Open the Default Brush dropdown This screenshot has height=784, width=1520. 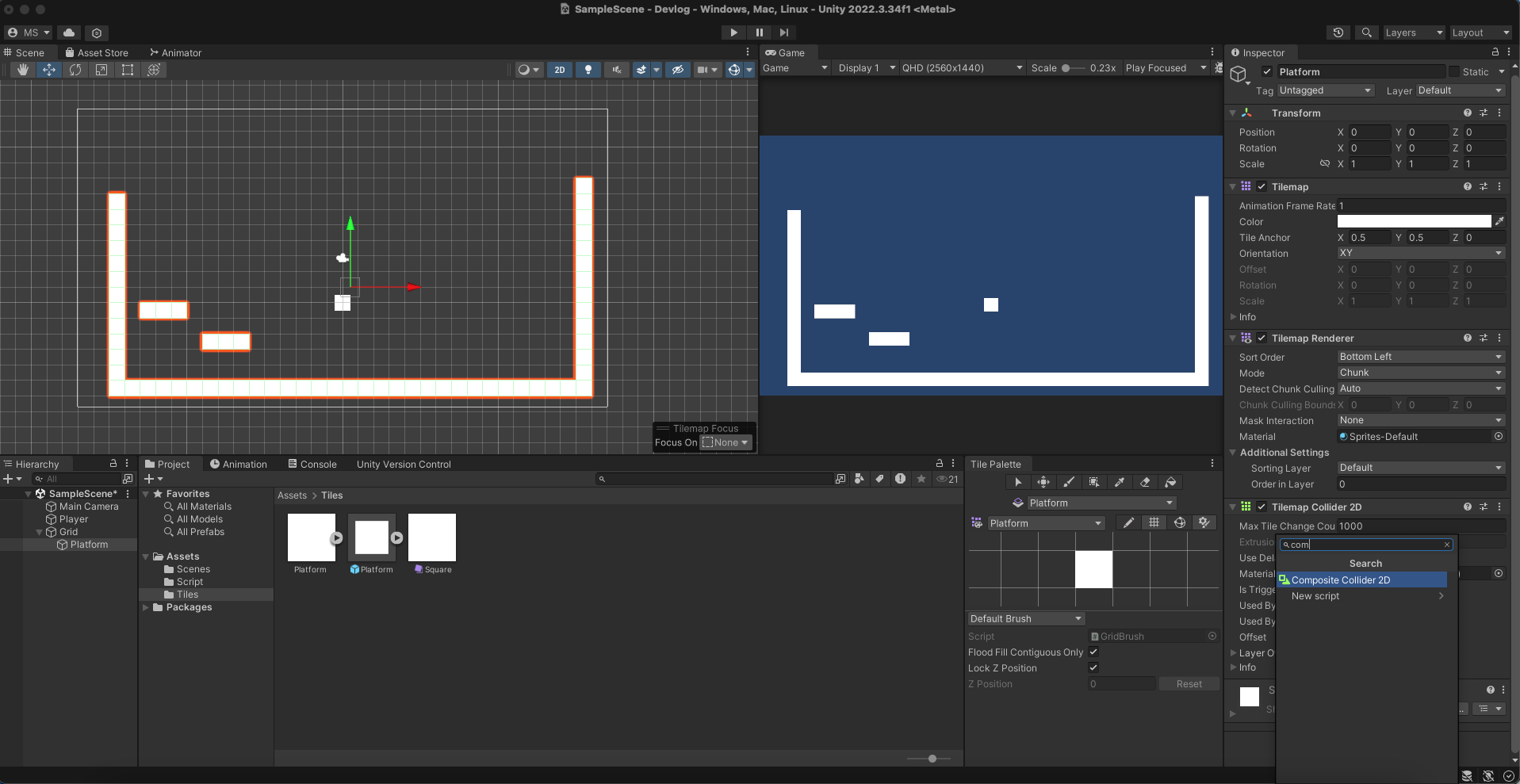pyautogui.click(x=1026, y=618)
